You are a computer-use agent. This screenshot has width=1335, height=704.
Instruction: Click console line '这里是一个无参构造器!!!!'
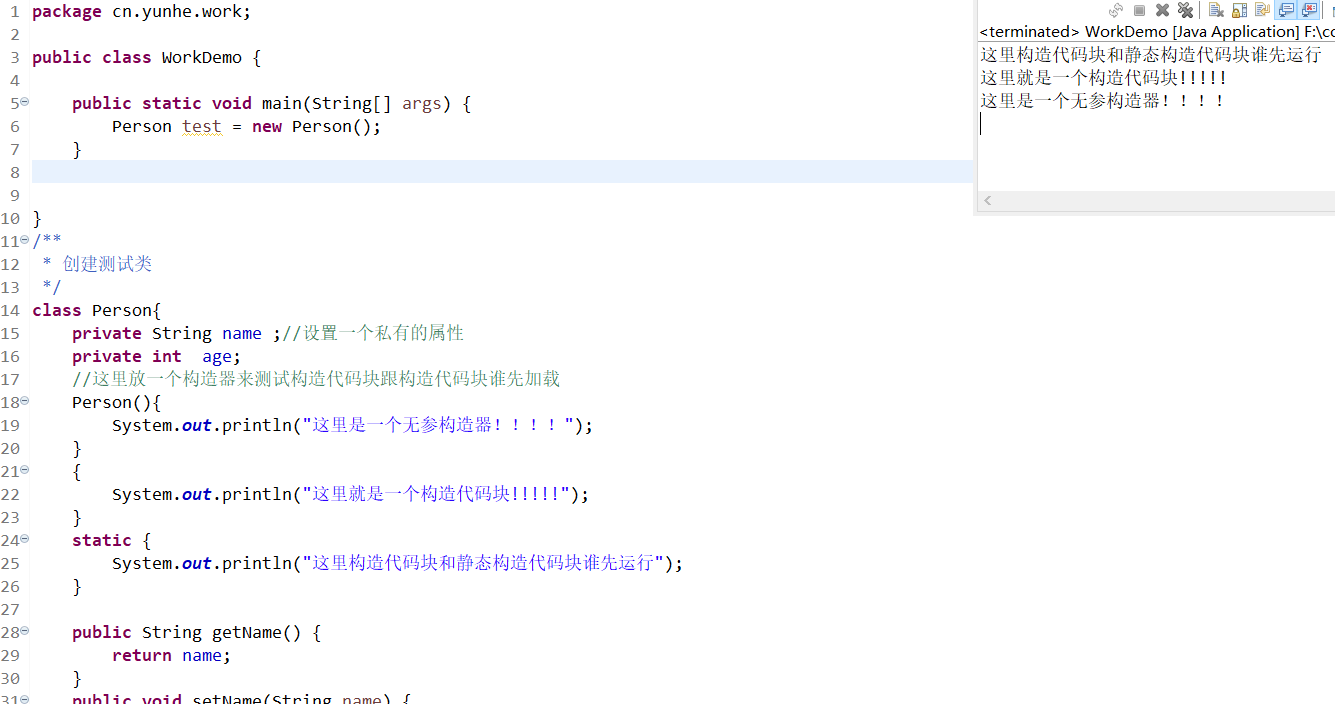point(1102,101)
